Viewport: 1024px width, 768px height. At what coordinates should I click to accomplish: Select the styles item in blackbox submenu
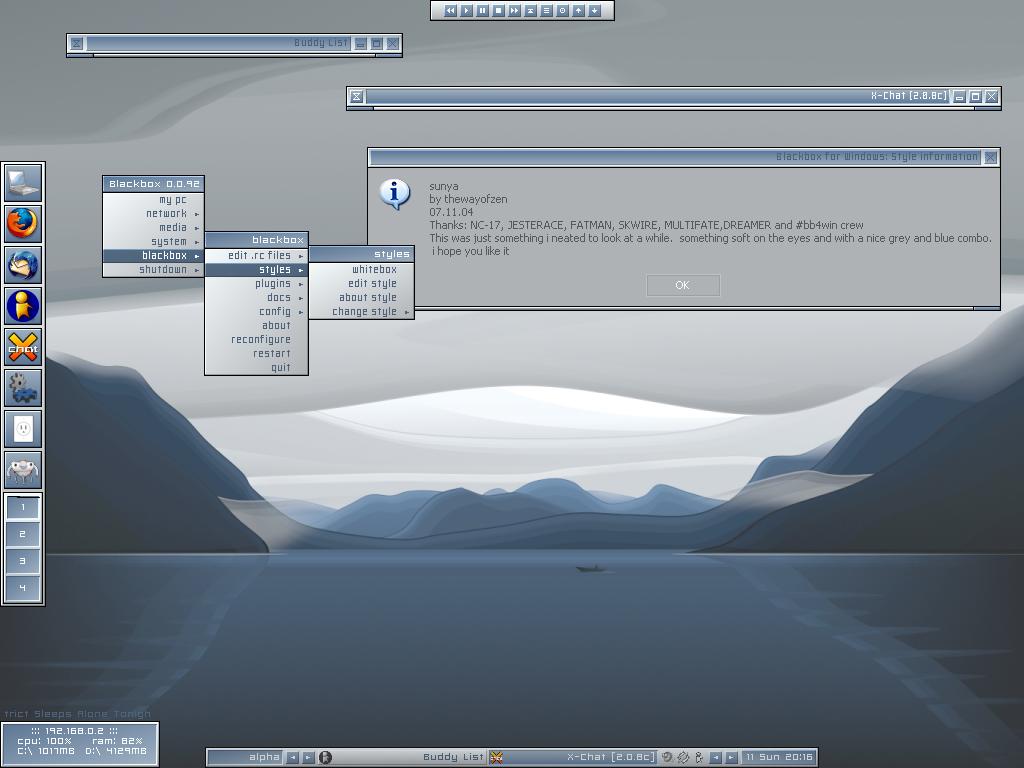pyautogui.click(x=256, y=270)
